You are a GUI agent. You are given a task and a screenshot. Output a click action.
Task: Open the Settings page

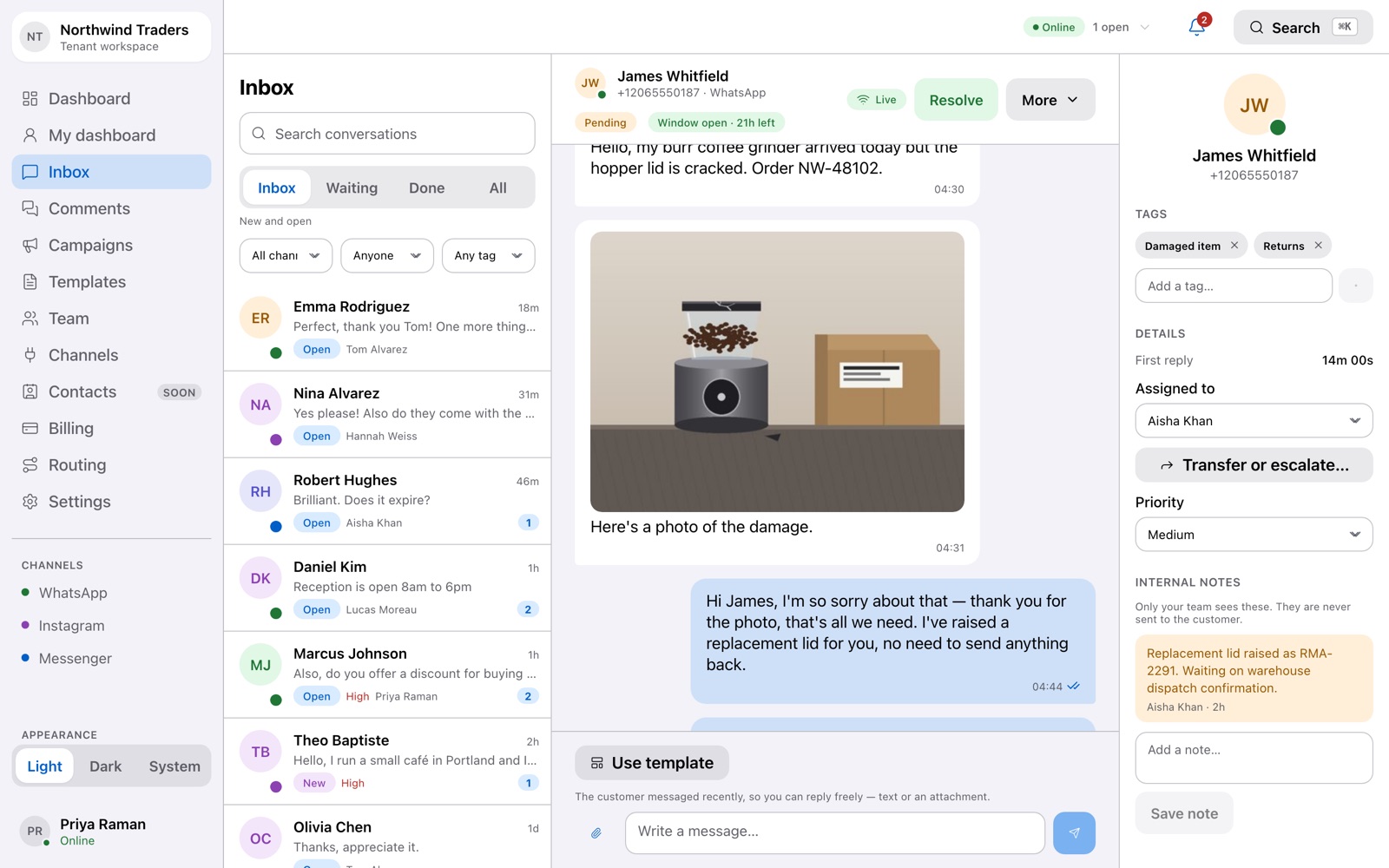(111, 502)
